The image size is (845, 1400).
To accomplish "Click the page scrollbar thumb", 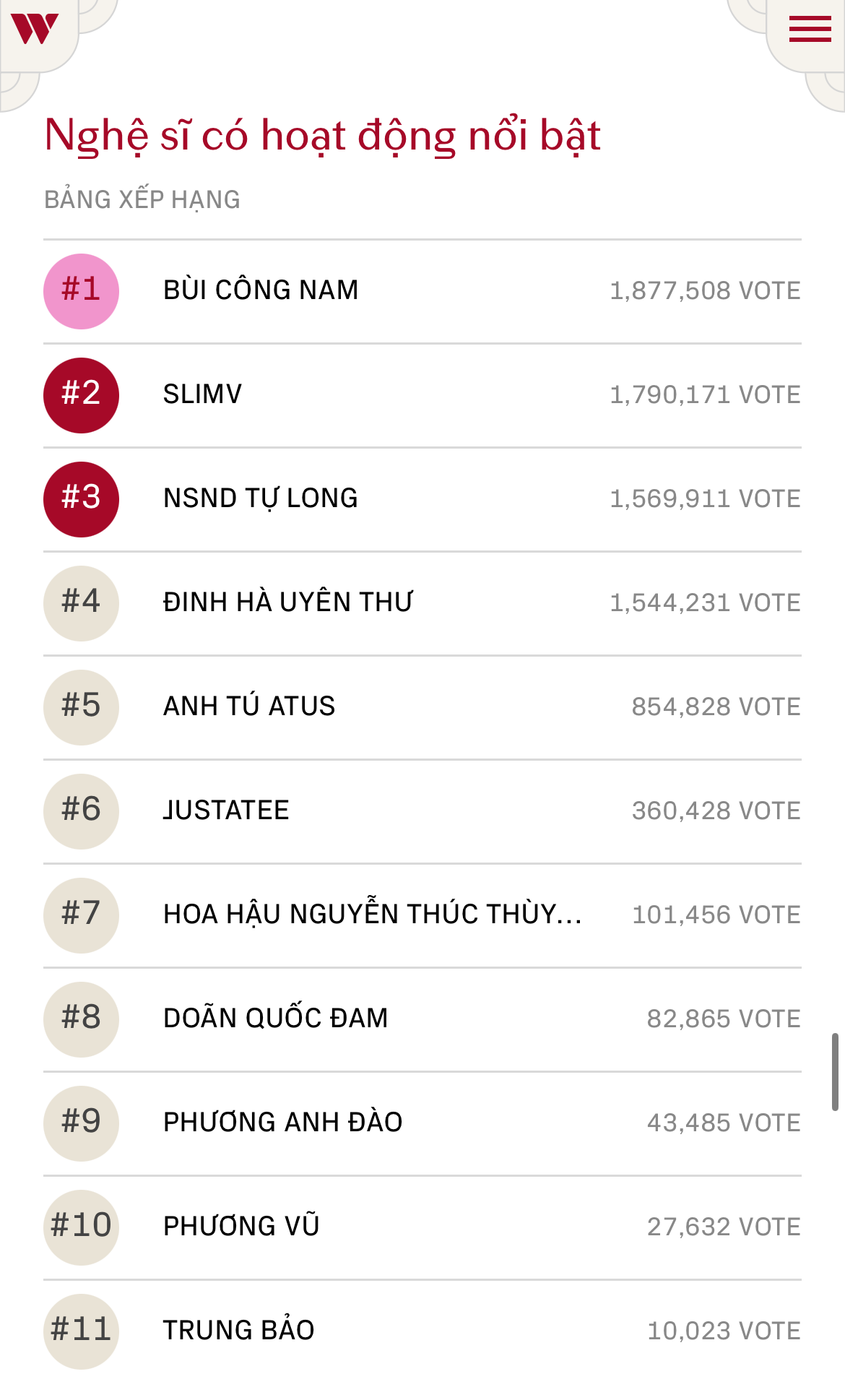I will tap(835, 1071).
